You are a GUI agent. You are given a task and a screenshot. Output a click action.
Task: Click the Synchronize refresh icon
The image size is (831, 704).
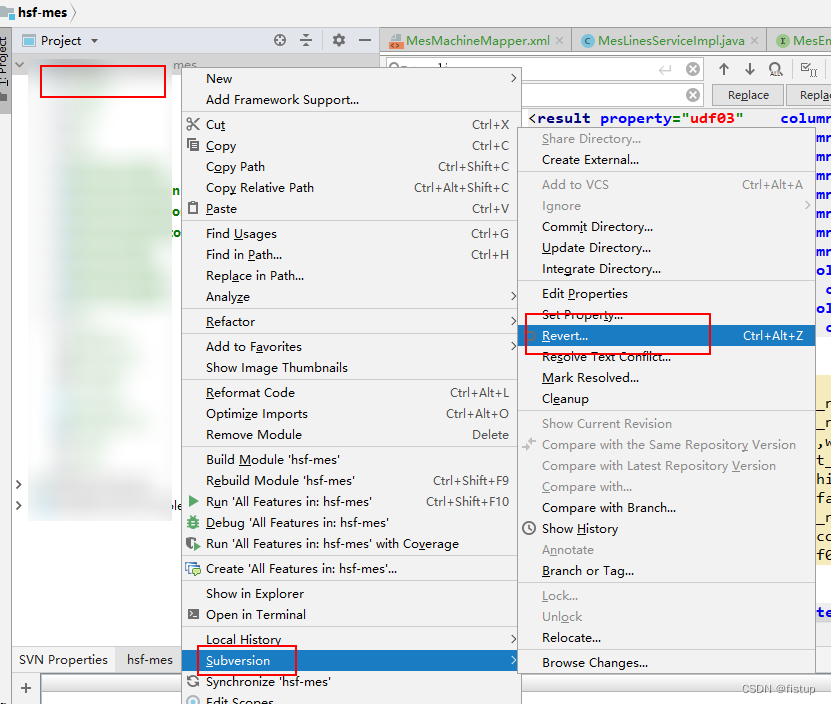point(193,682)
